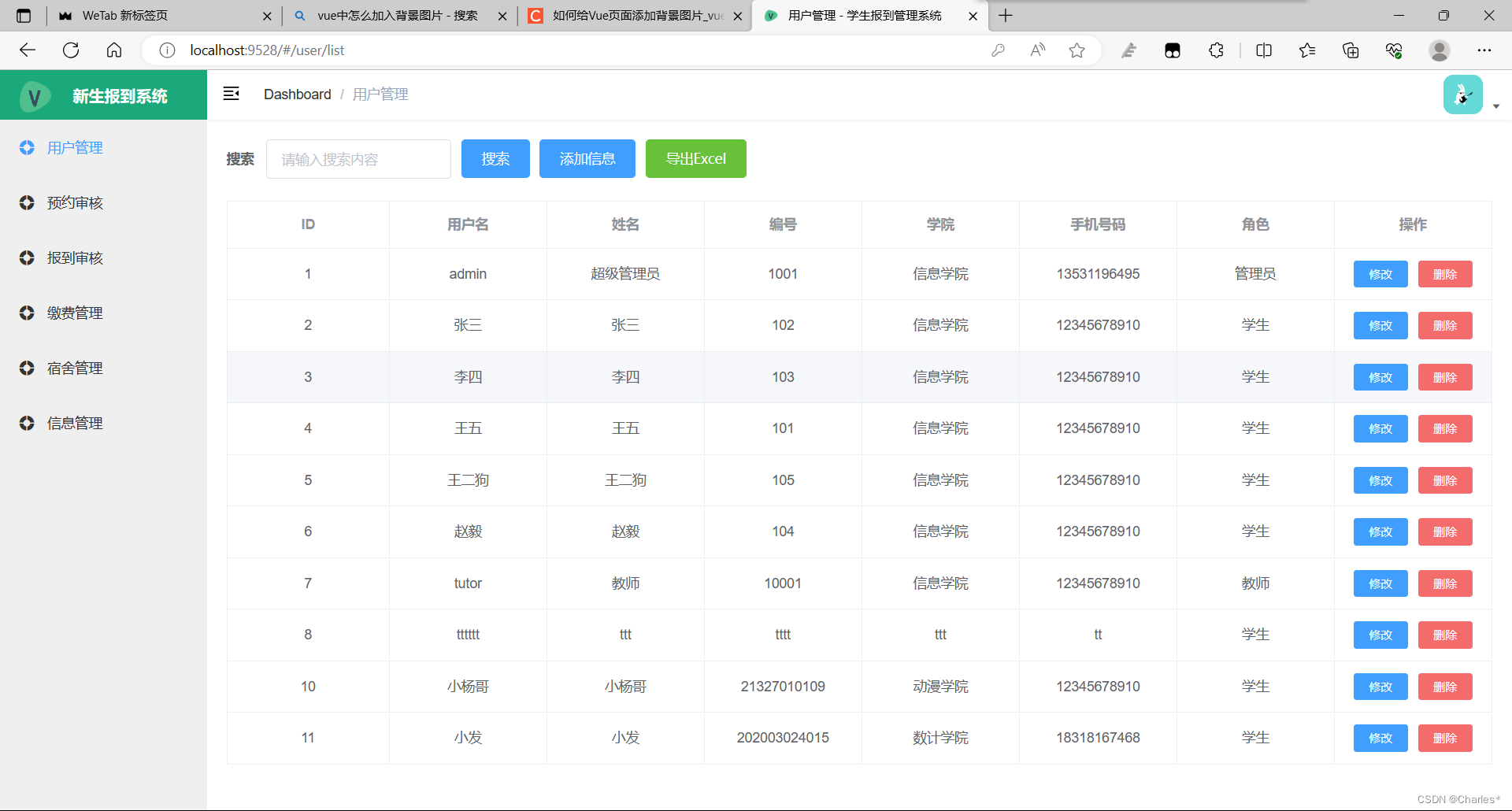Click 修改 in the 李四 row
The width and height of the screenshot is (1512, 811).
pos(1380,377)
